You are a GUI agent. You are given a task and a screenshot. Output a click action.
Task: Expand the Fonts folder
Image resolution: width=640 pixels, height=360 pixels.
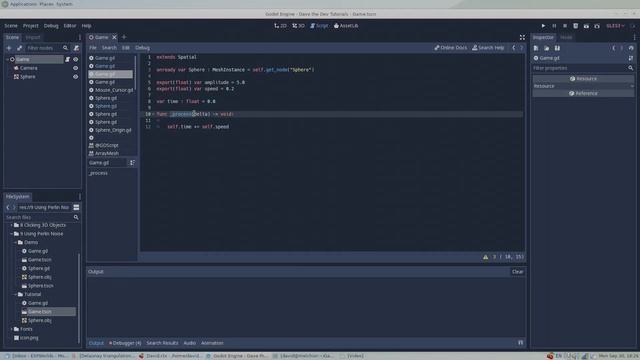11,329
